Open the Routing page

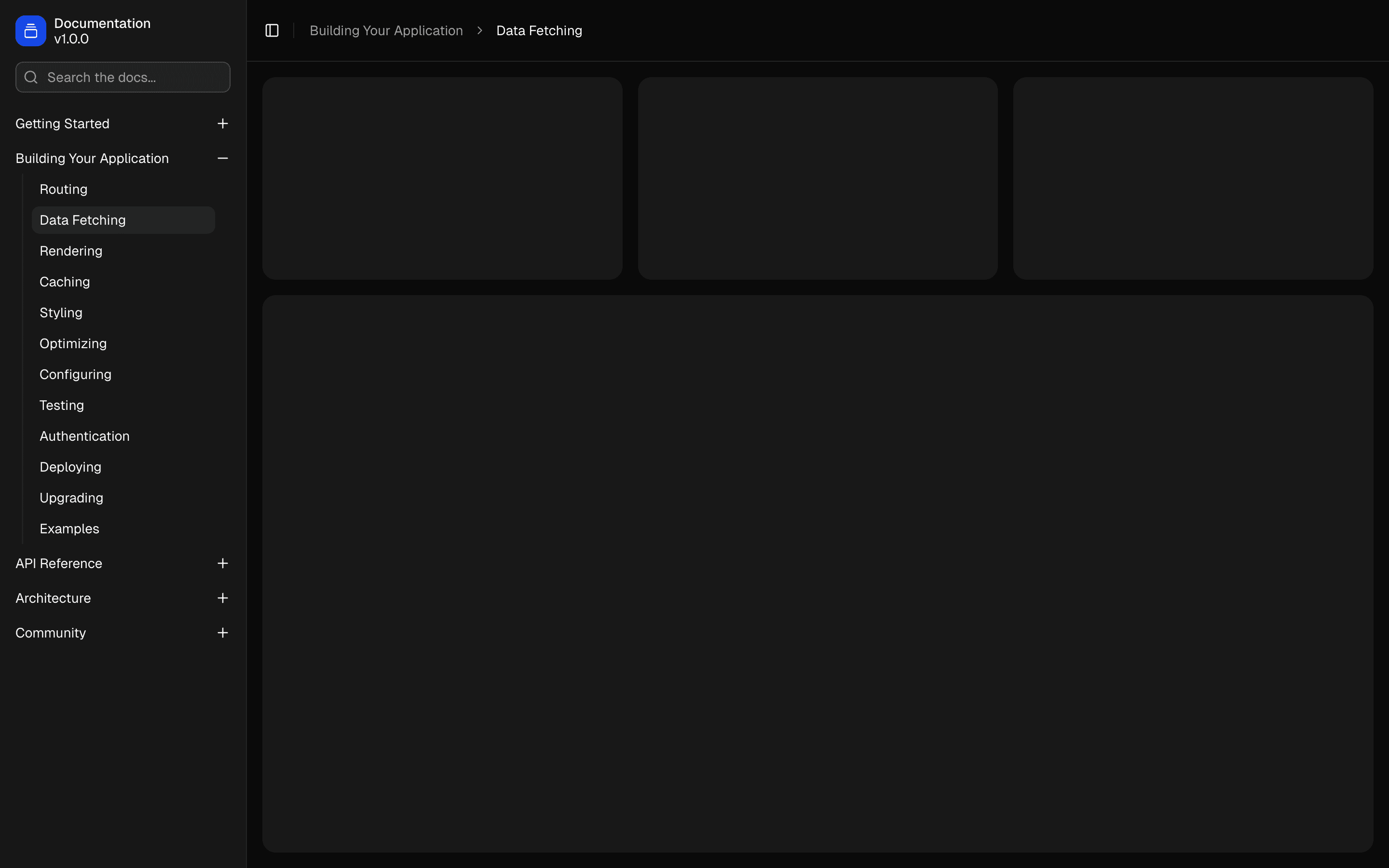pos(64,190)
